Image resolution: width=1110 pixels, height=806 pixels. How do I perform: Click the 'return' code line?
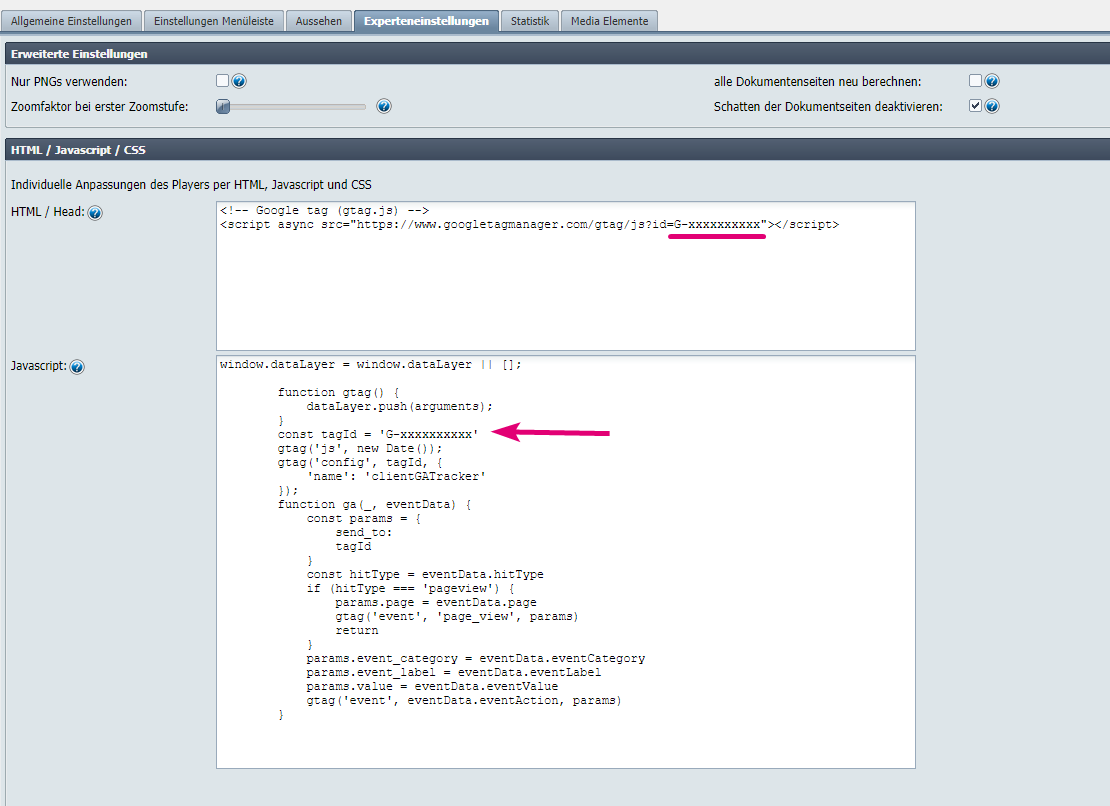(357, 630)
